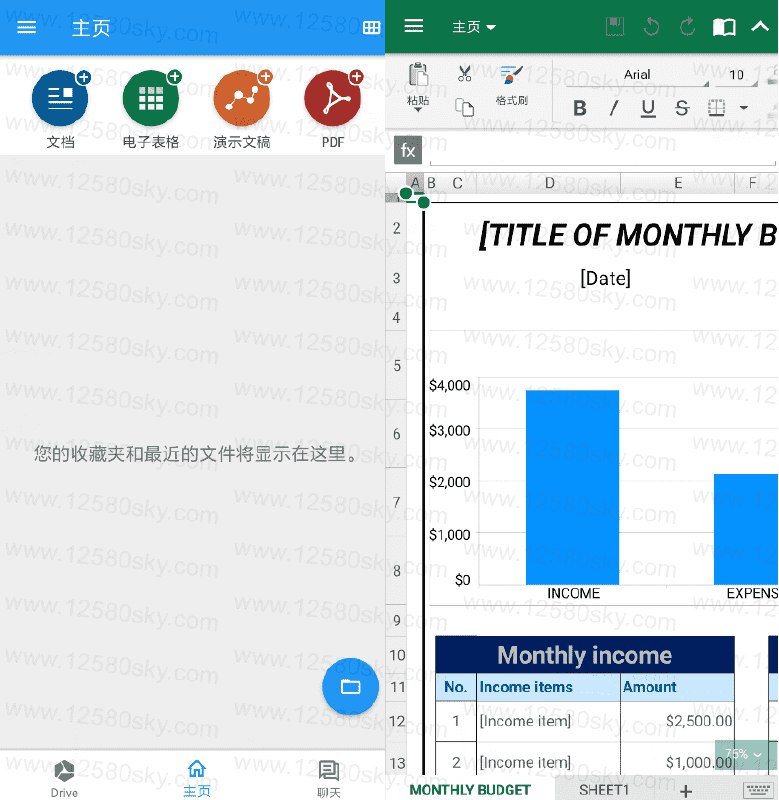Screen dimensions: 779x800
Task: Redo the last action
Action: (x=687, y=27)
